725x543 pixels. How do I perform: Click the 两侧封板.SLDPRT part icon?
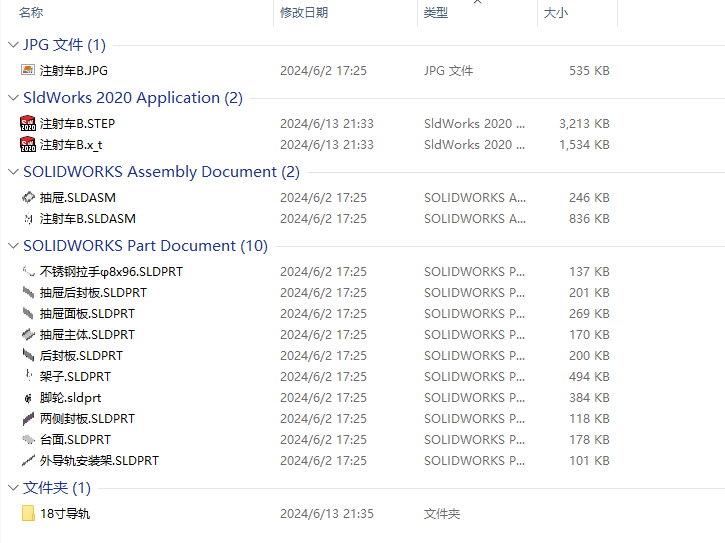[x=28, y=419]
